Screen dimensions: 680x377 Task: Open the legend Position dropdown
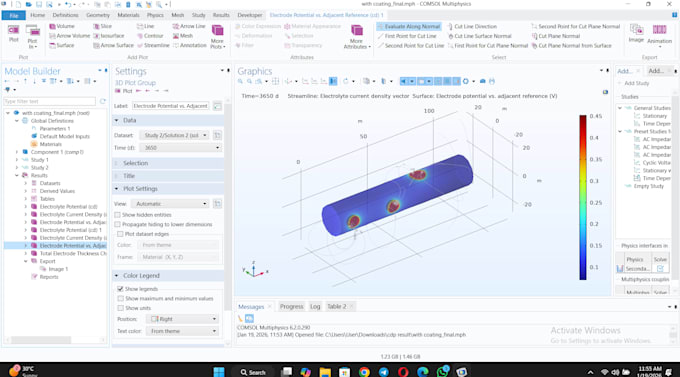183,319
